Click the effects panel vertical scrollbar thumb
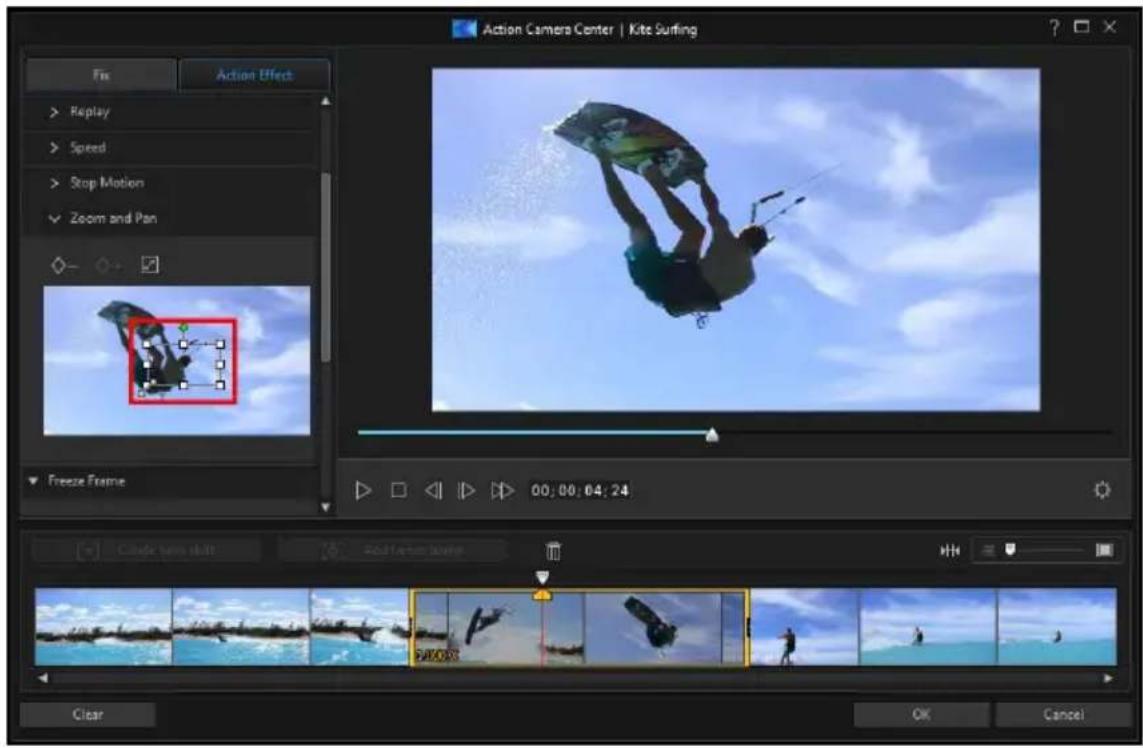 pos(326,266)
